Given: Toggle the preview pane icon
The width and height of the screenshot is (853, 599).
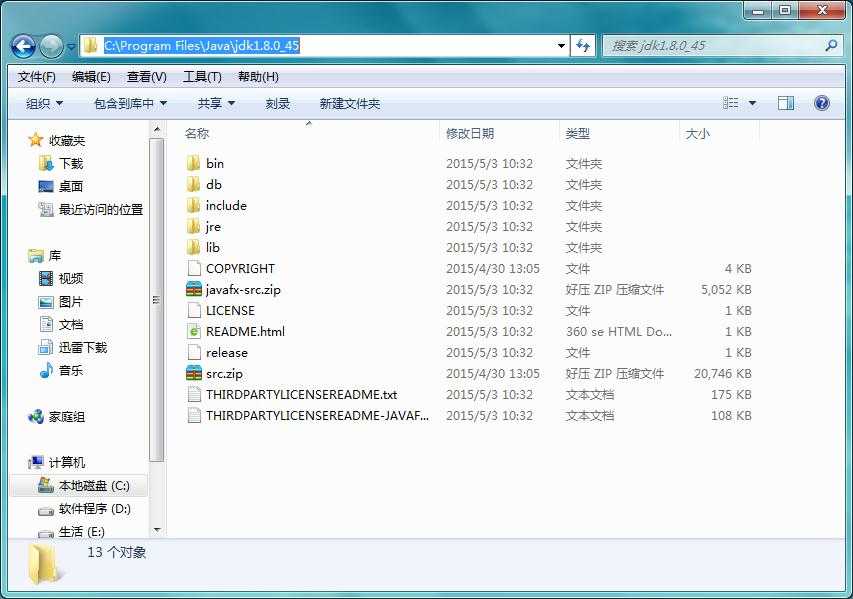Looking at the screenshot, I should [786, 103].
